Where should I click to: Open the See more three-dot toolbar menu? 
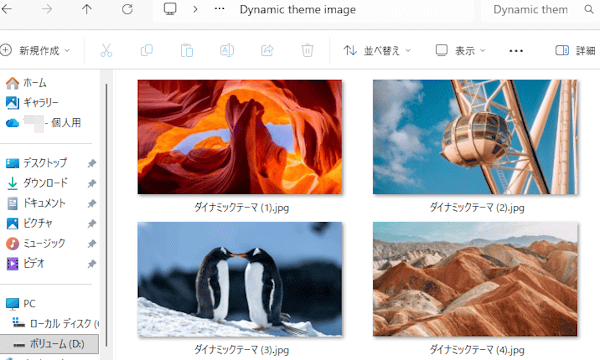pos(516,50)
